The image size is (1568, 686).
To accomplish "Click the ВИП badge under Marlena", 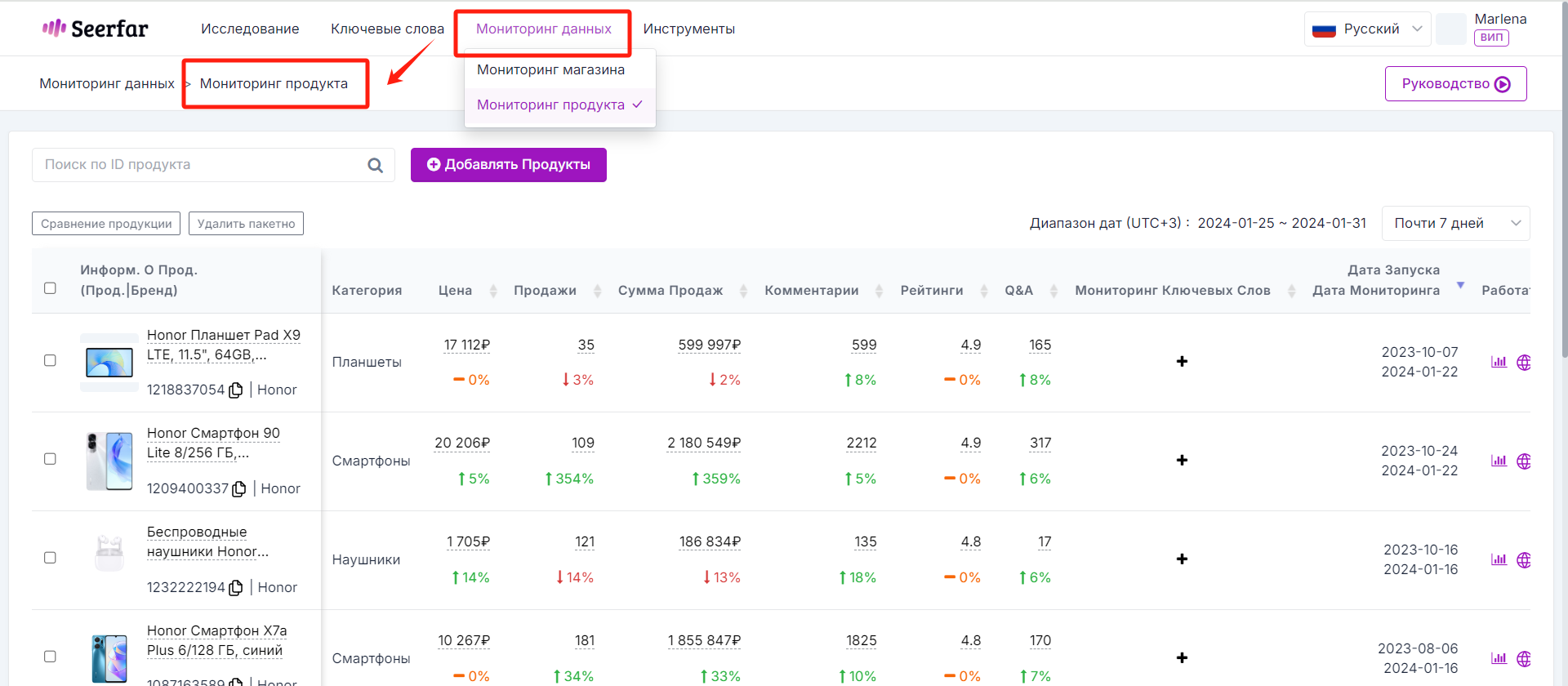I will pyautogui.click(x=1491, y=38).
